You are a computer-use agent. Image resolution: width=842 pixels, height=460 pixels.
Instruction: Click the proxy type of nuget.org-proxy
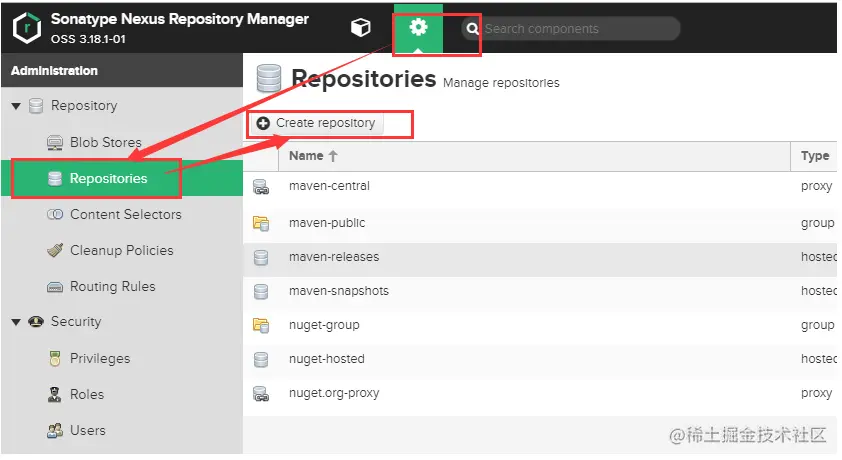point(816,393)
